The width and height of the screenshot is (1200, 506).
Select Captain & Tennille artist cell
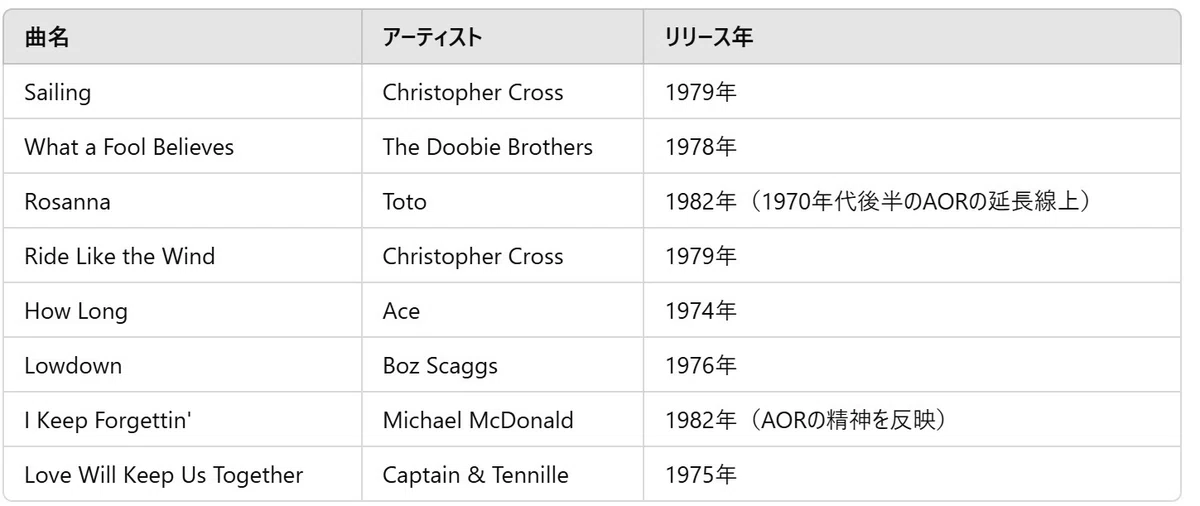tap(503, 475)
